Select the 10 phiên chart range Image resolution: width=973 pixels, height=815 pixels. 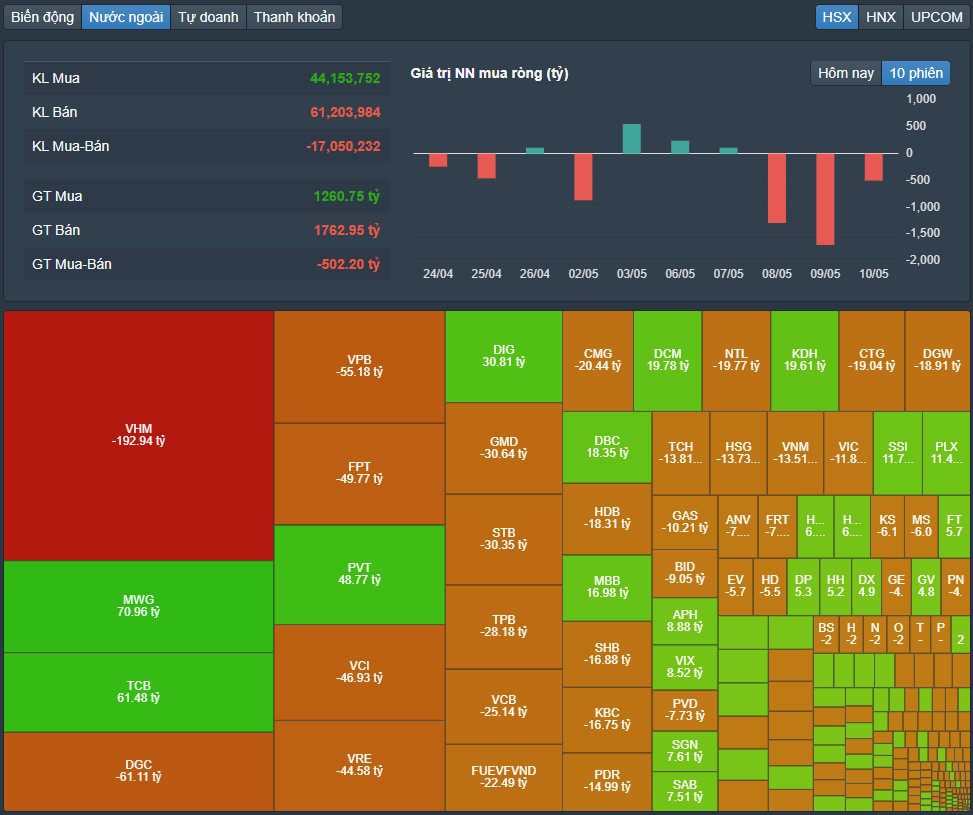coord(916,73)
